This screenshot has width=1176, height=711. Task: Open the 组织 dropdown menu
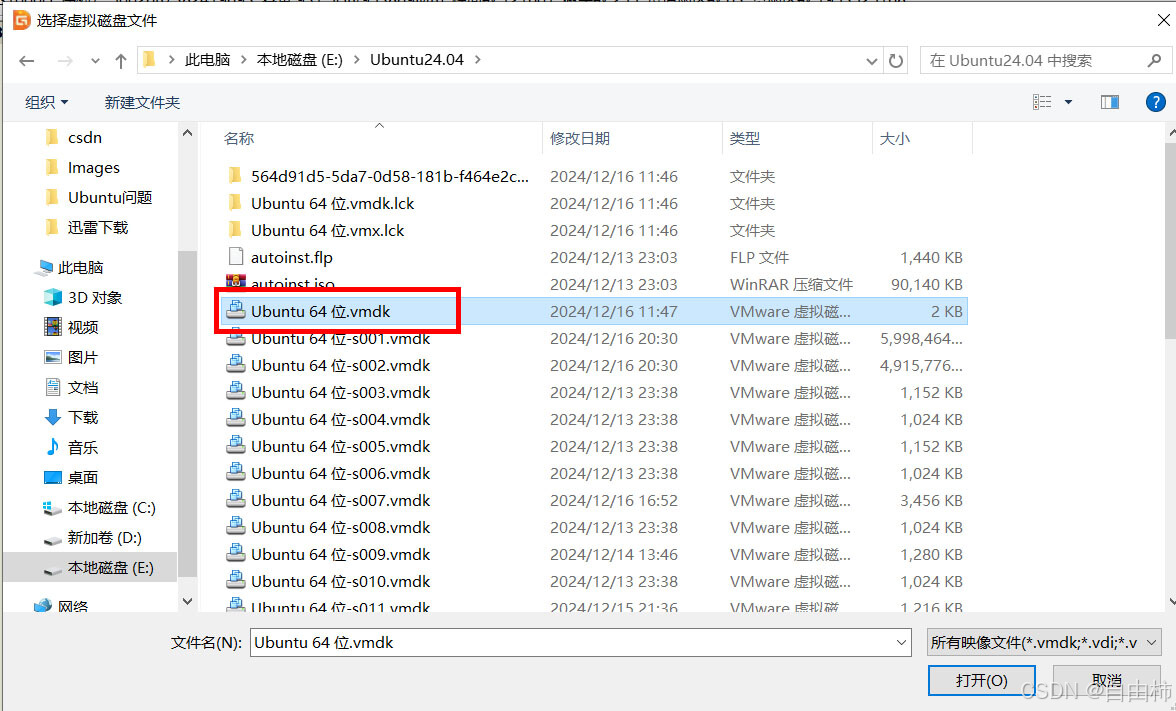tap(46, 102)
